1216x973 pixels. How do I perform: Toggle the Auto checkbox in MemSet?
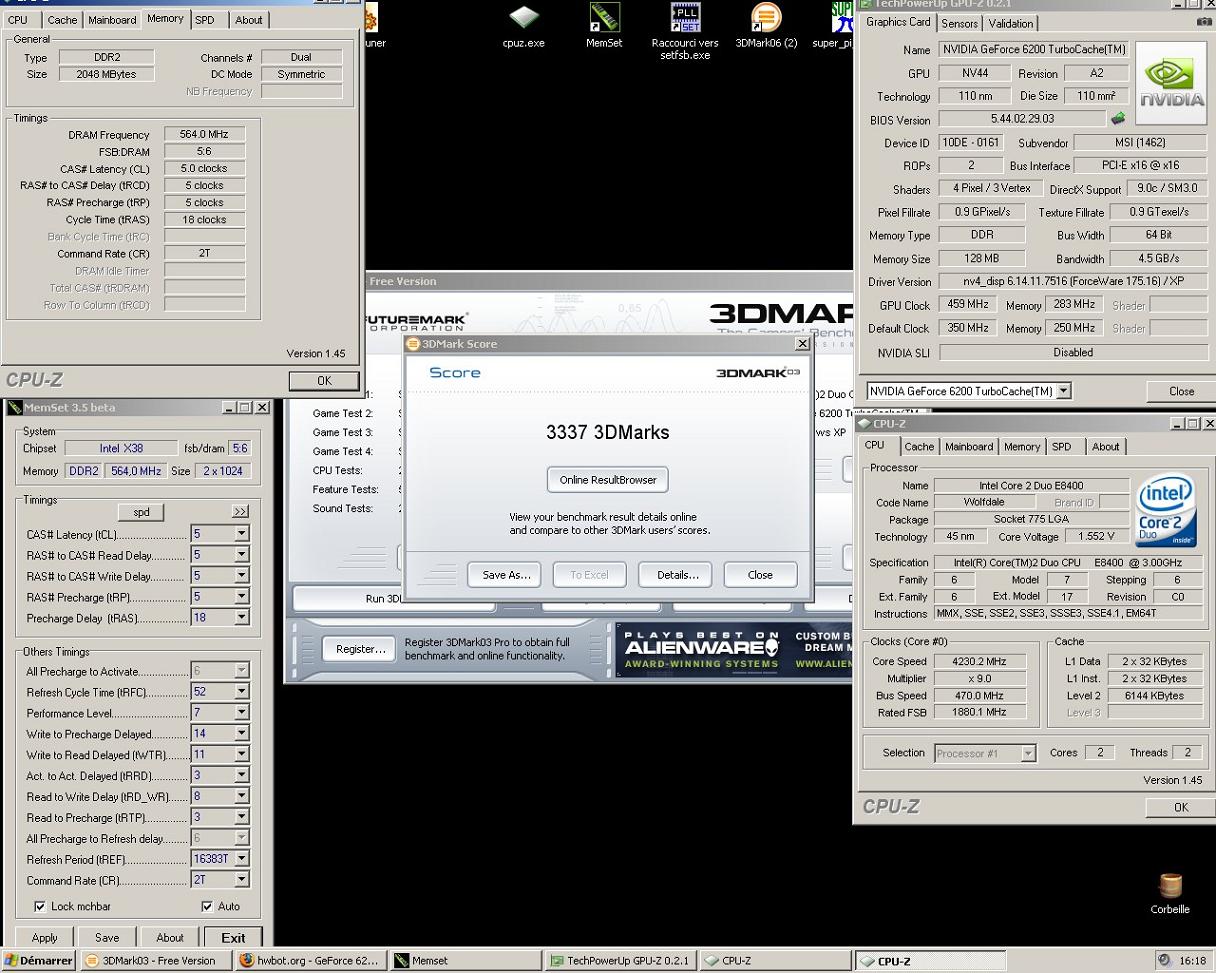(207, 906)
